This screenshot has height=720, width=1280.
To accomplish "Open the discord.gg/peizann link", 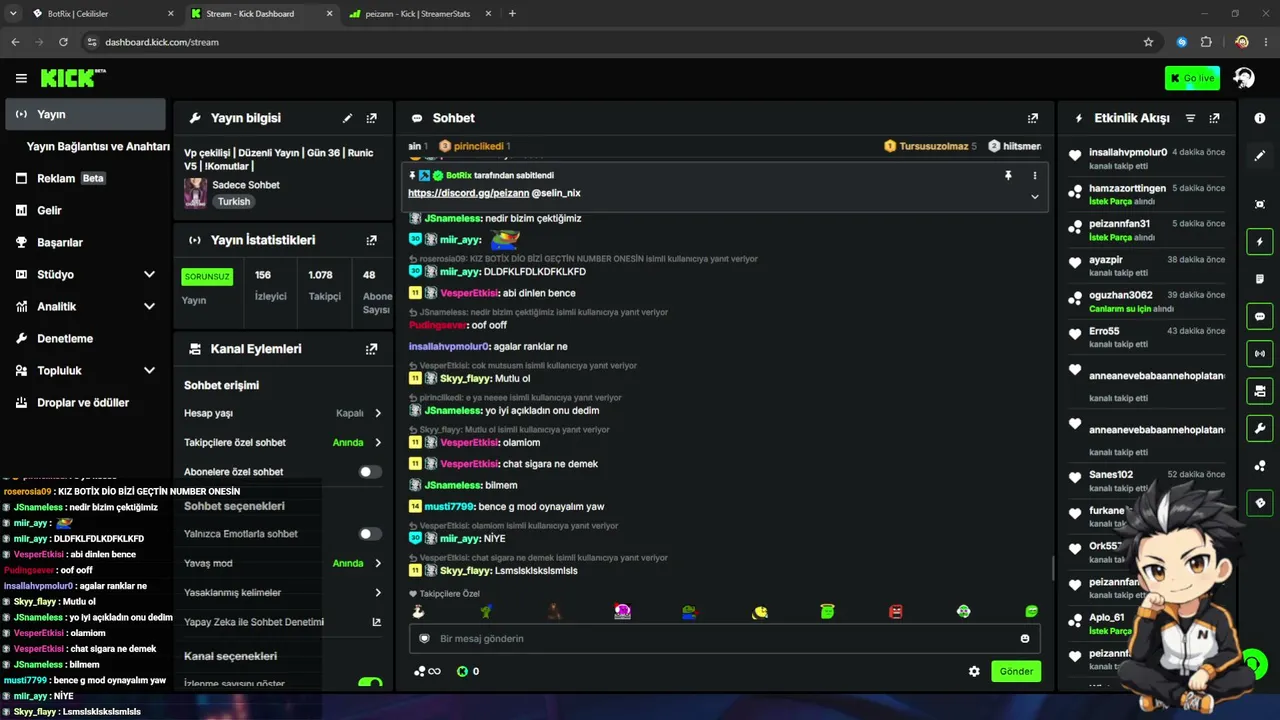I will coord(467,193).
